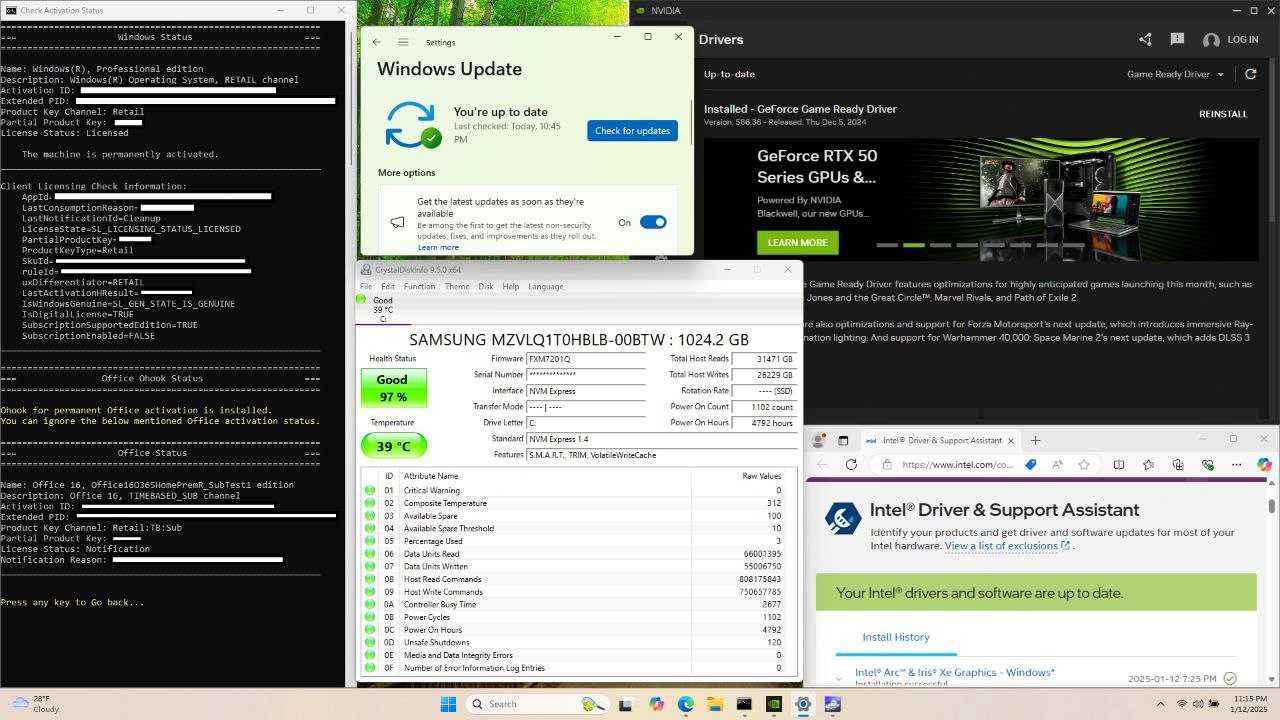Add Intel page to favorites star
The width and height of the screenshot is (1280, 720).
(x=1084, y=464)
